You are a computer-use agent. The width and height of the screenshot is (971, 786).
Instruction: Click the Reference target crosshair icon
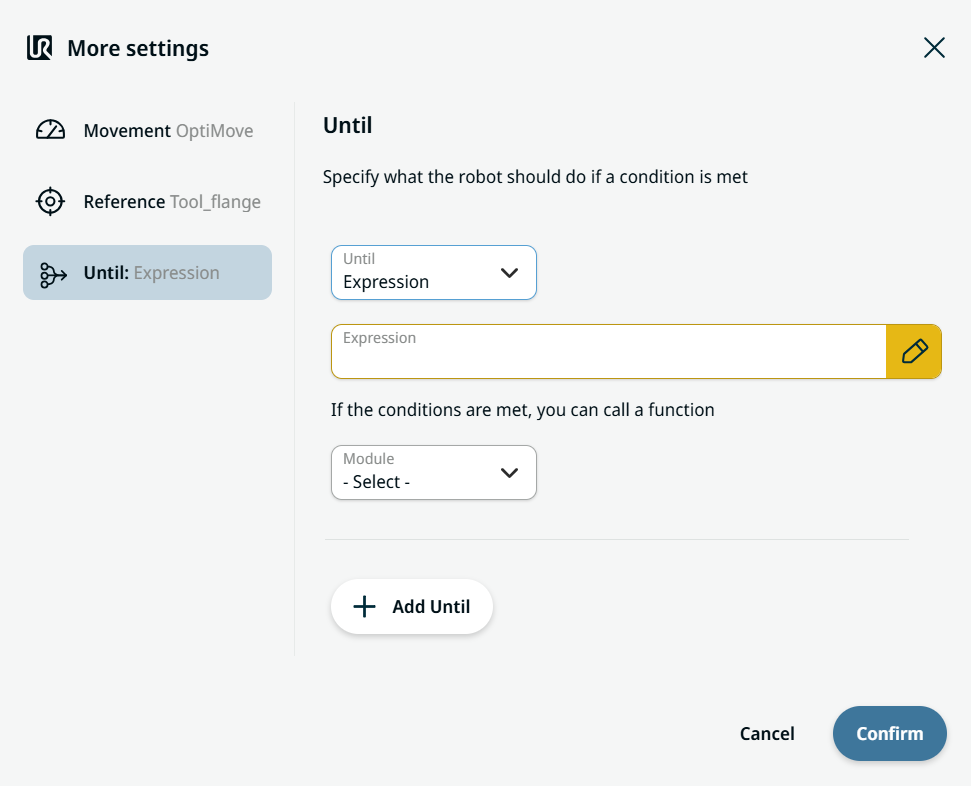(50, 201)
